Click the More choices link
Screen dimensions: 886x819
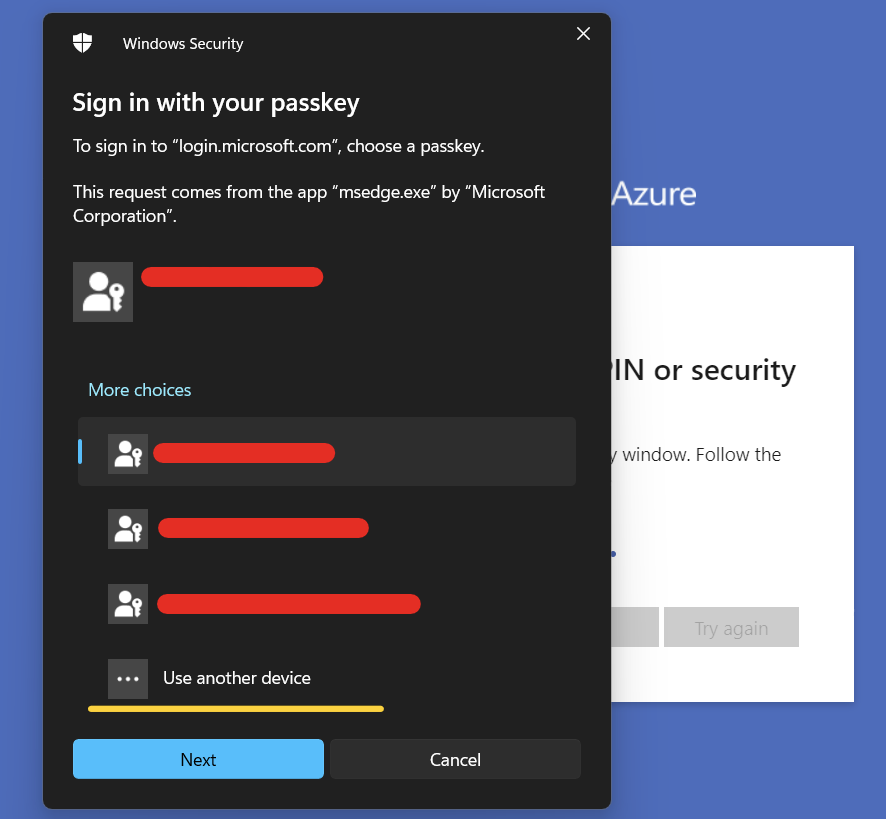[x=140, y=390]
